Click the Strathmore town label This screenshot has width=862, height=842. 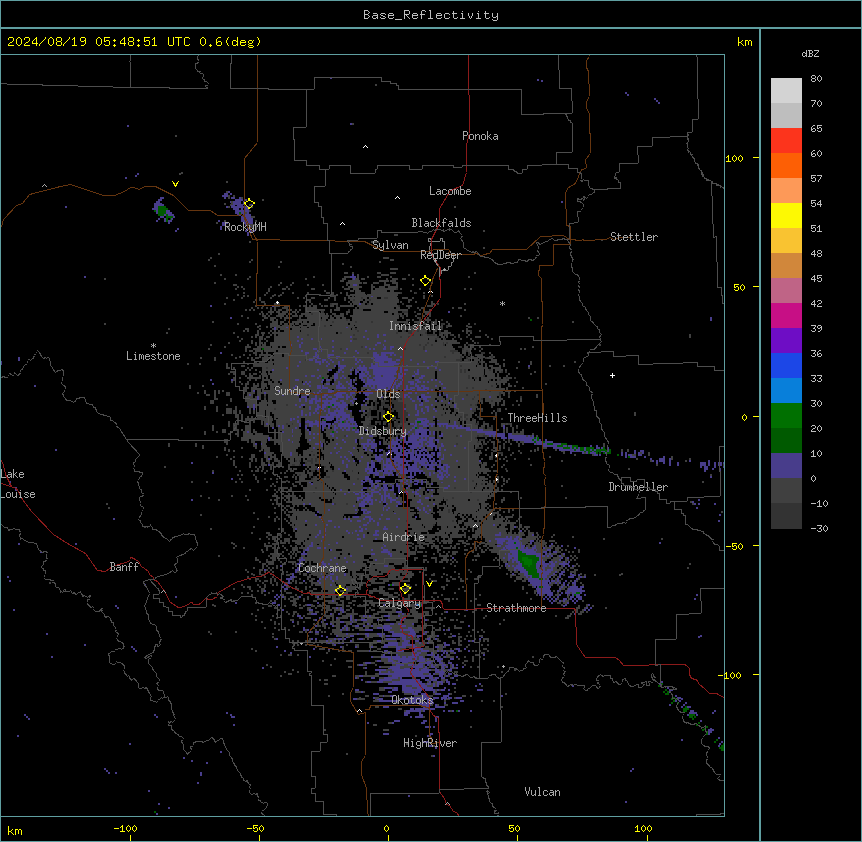[x=516, y=608]
